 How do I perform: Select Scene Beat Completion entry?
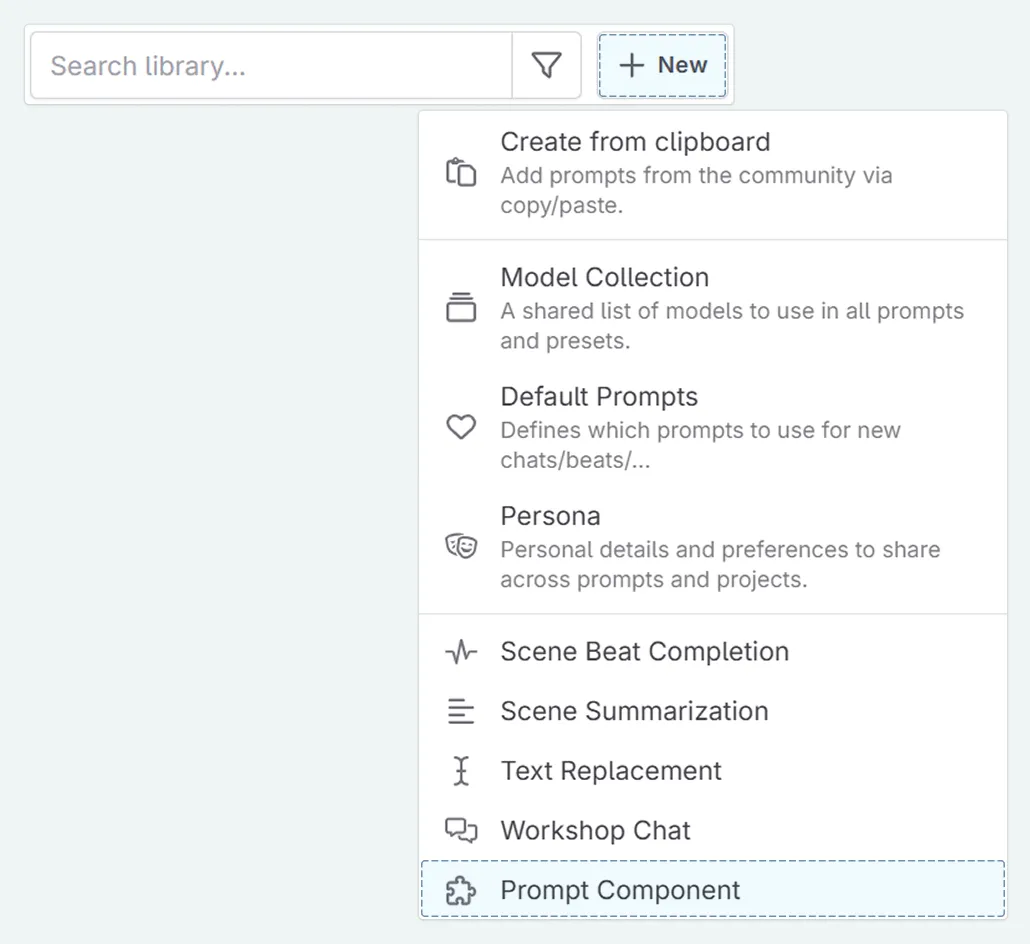(644, 651)
